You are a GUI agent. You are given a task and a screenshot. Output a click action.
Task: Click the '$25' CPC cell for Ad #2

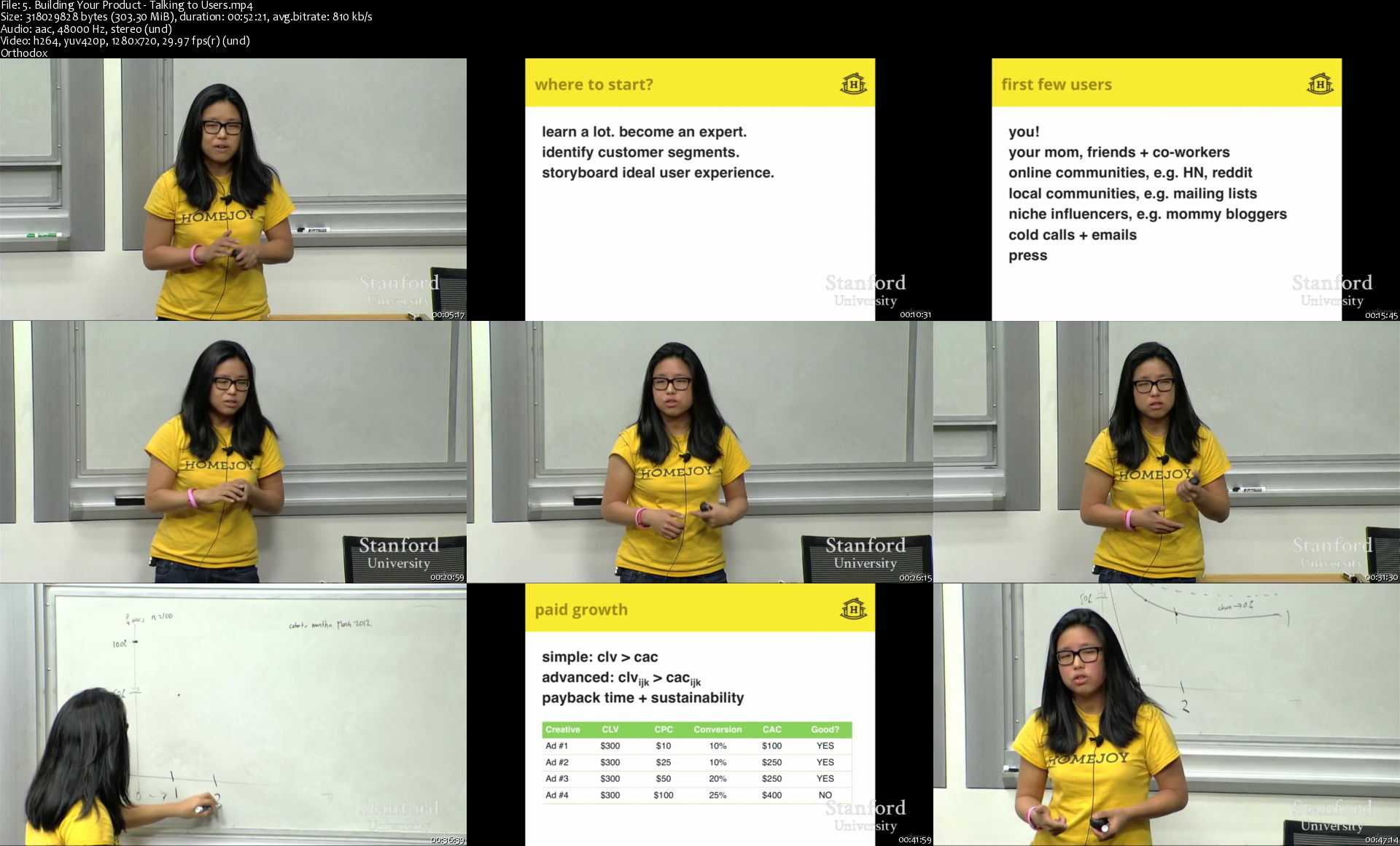664,762
